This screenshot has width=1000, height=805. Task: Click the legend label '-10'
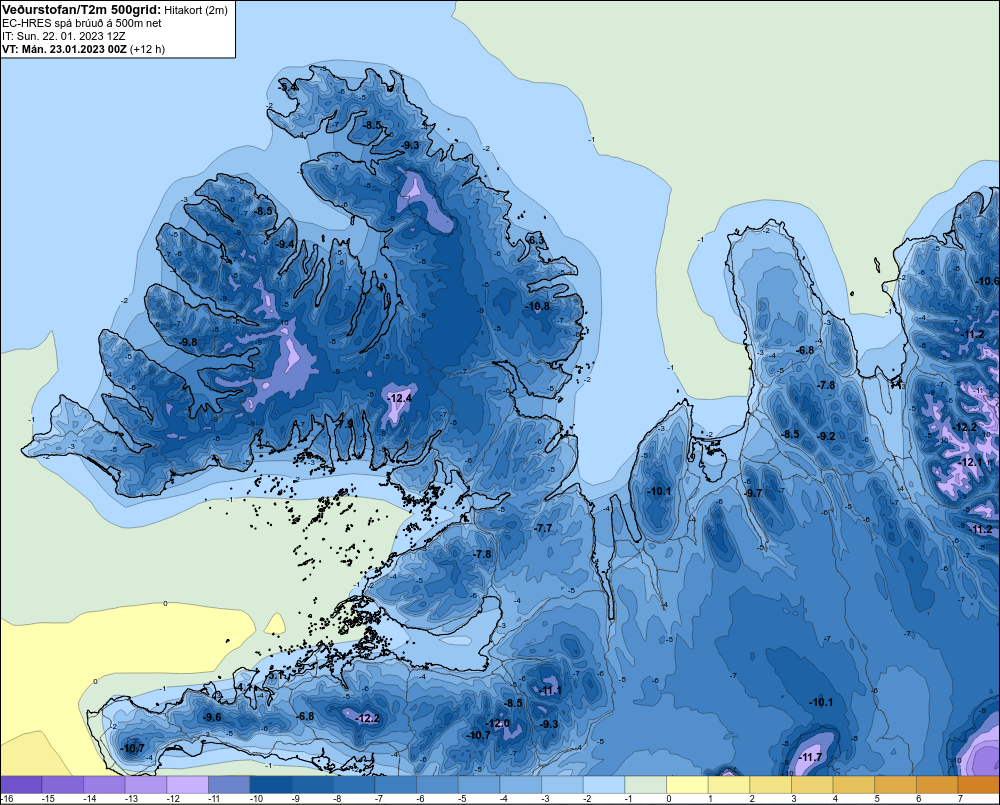(x=256, y=799)
